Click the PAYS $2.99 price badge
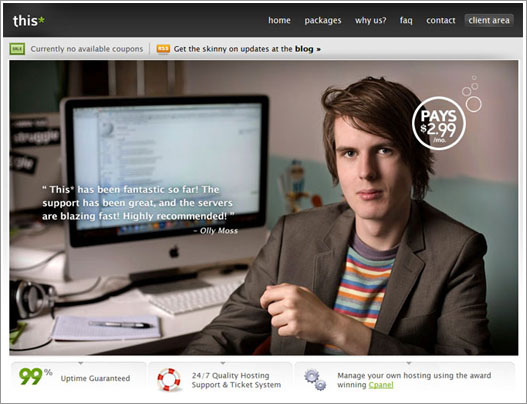The width and height of the screenshot is (527, 404). coord(439,123)
